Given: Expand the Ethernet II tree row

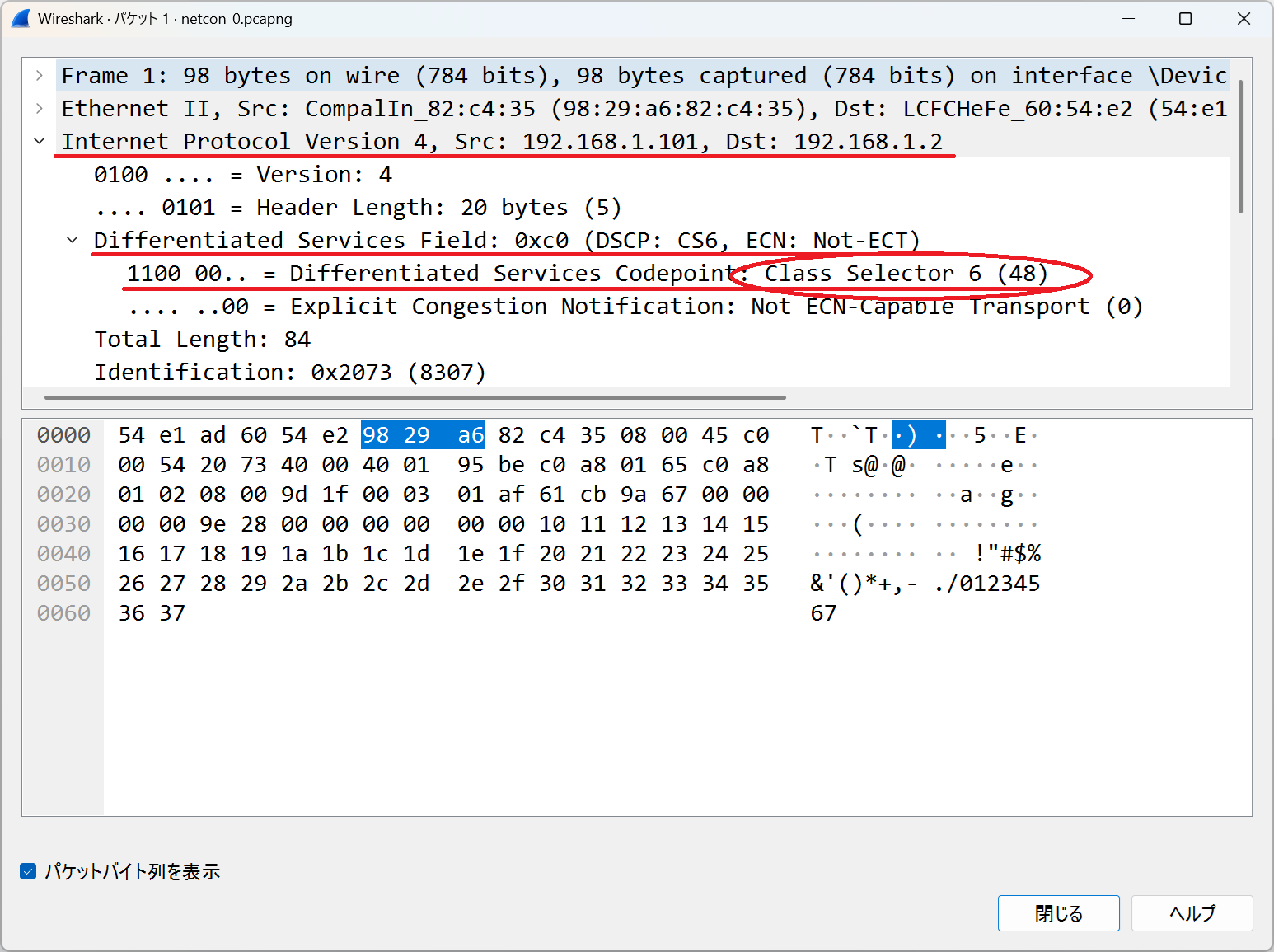Looking at the screenshot, I should click(40, 108).
